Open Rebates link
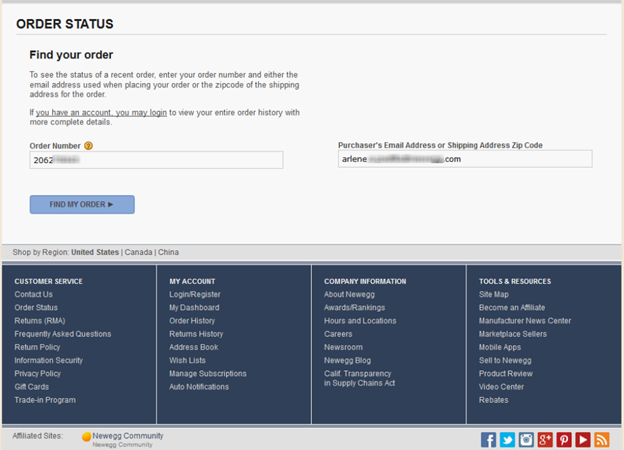 (x=493, y=400)
